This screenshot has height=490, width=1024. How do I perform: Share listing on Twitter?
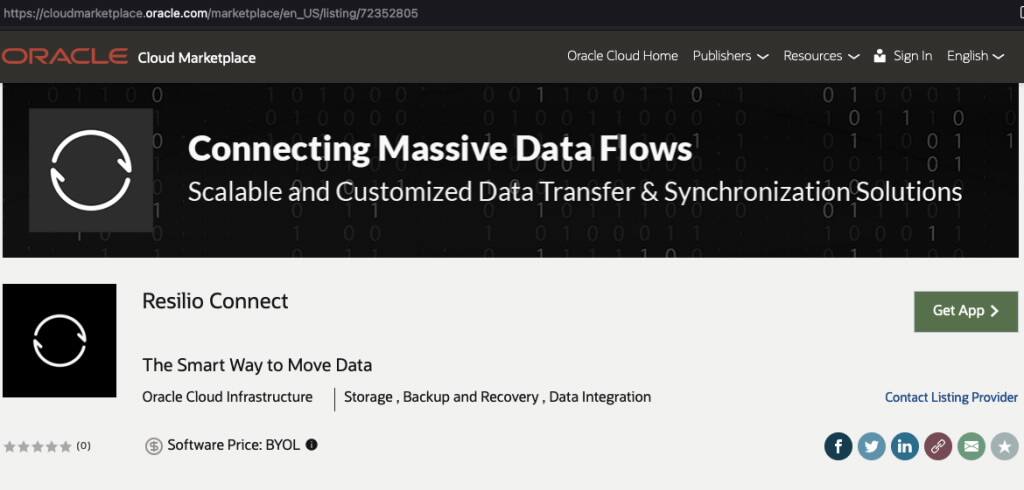coord(871,446)
